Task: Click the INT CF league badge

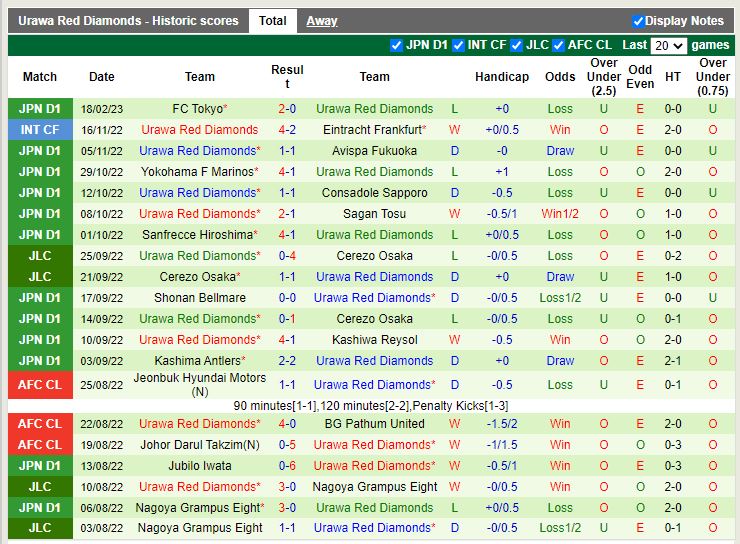Action: tap(40, 130)
